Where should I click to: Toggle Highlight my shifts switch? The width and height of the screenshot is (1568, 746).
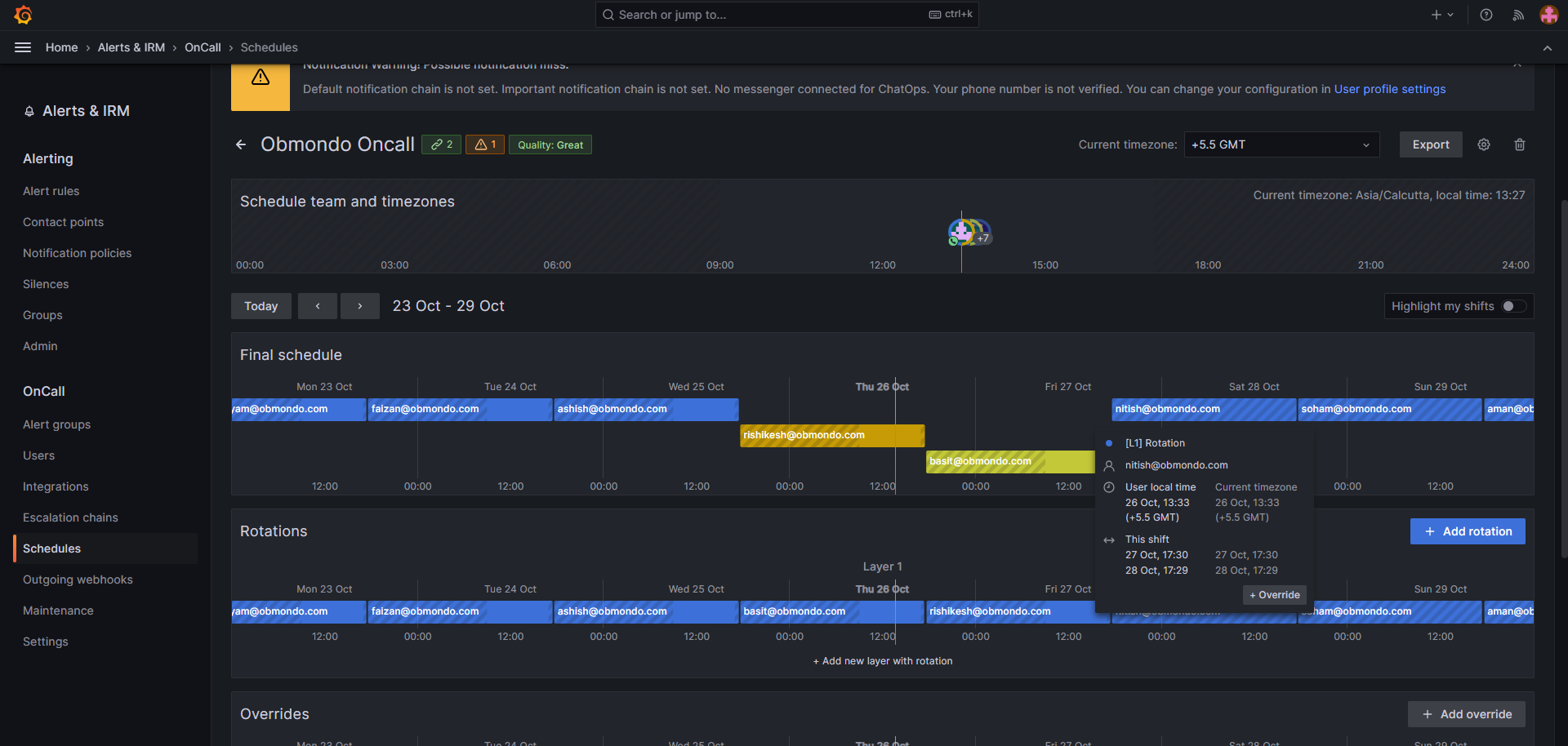(1514, 306)
